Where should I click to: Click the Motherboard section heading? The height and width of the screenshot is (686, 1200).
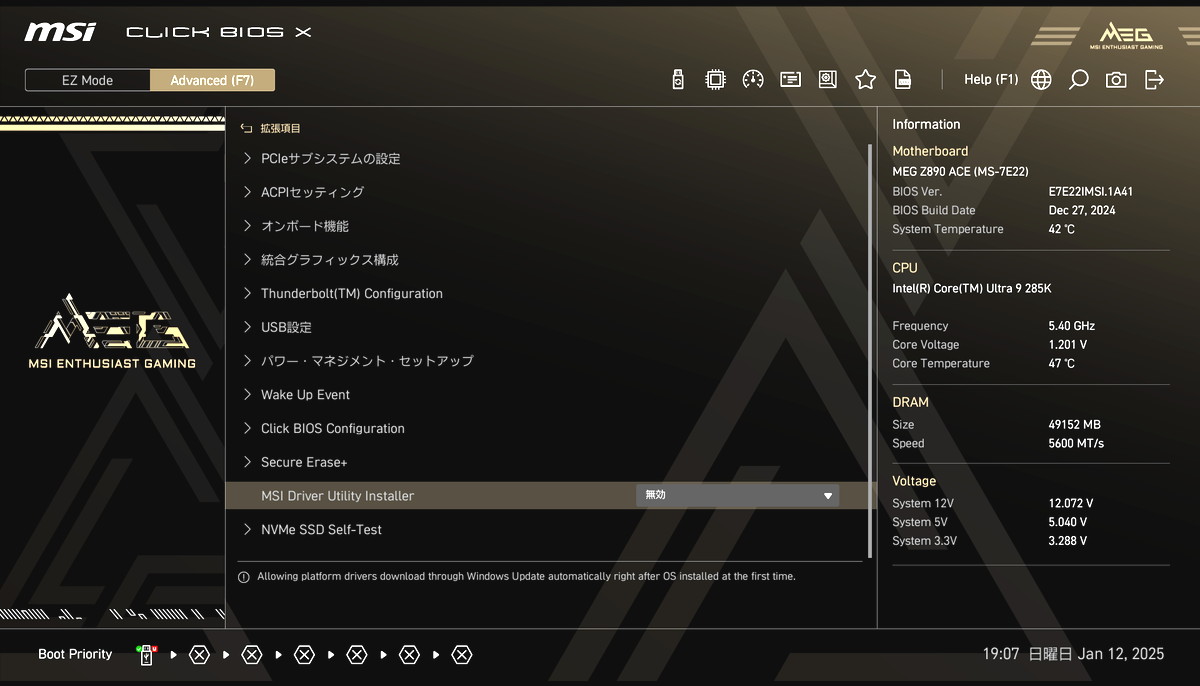pos(930,151)
